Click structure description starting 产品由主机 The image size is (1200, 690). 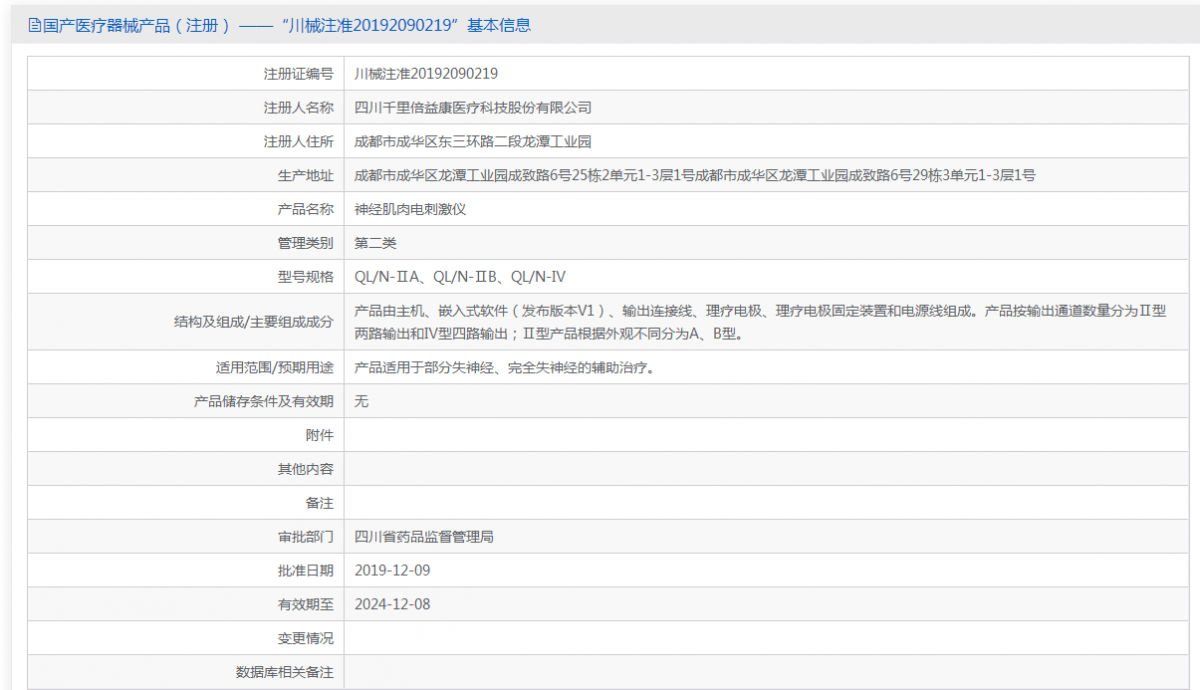[x=760, y=322]
